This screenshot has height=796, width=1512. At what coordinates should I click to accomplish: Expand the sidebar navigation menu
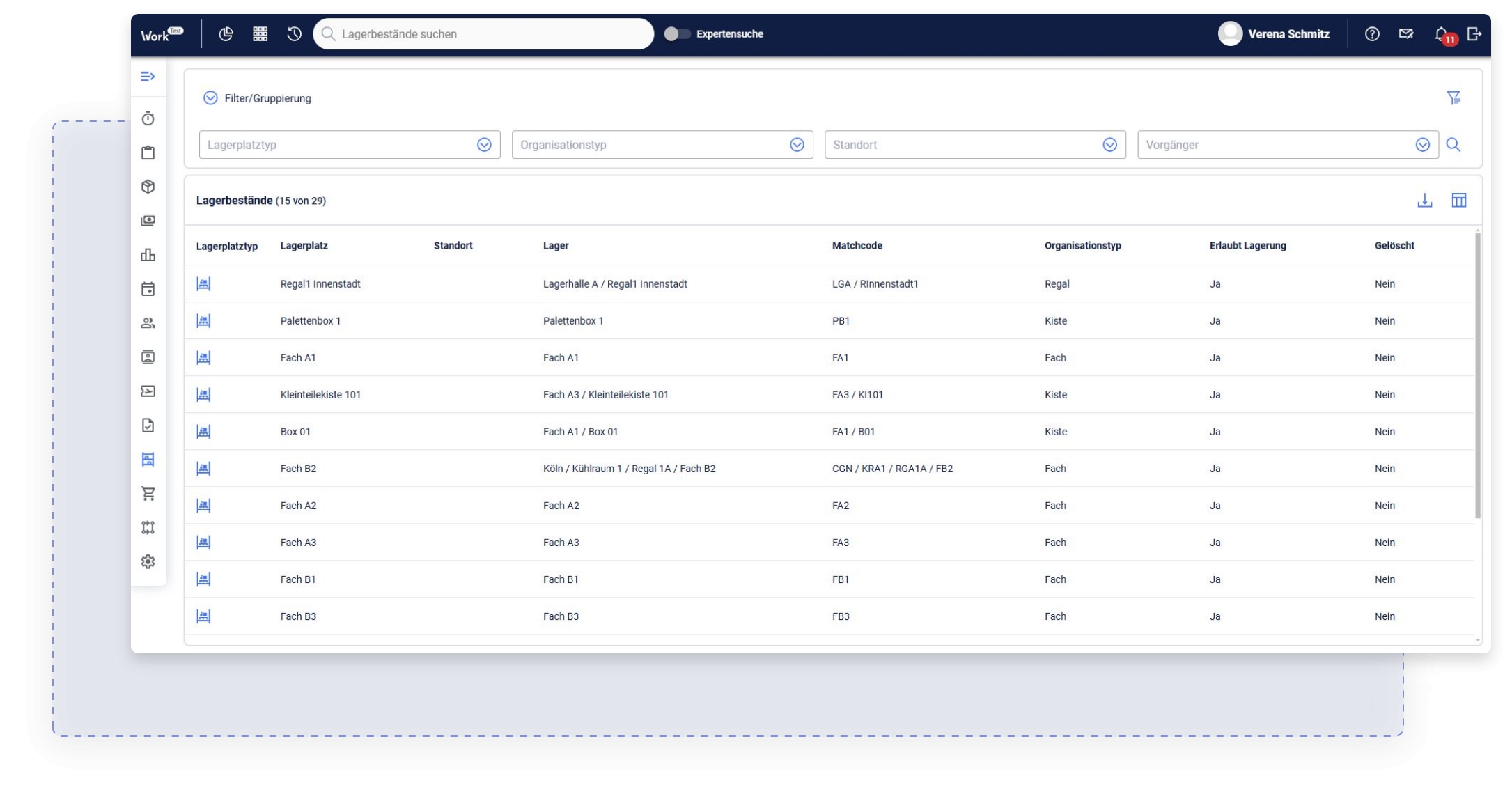point(148,77)
